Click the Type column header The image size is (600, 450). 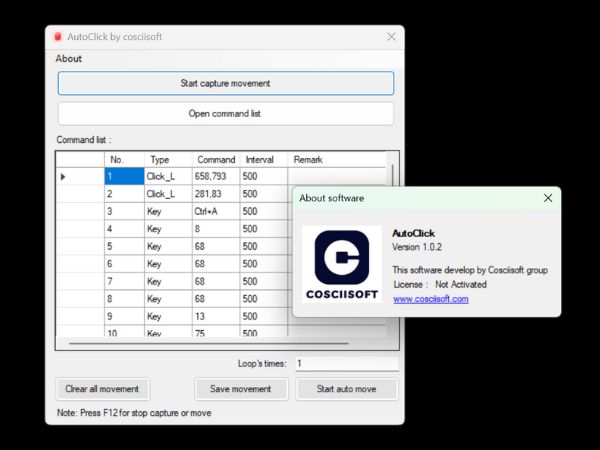(160, 159)
